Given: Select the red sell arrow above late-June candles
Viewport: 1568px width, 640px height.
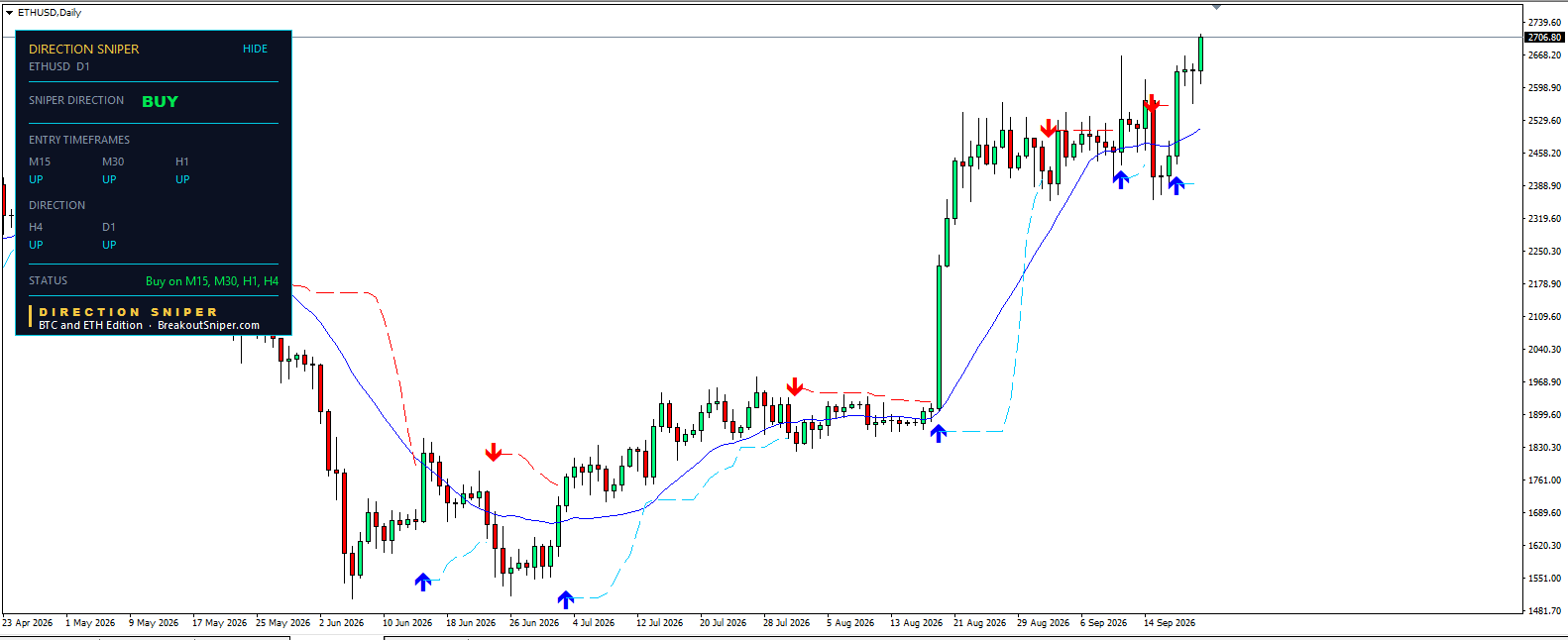Looking at the screenshot, I should tap(494, 453).
